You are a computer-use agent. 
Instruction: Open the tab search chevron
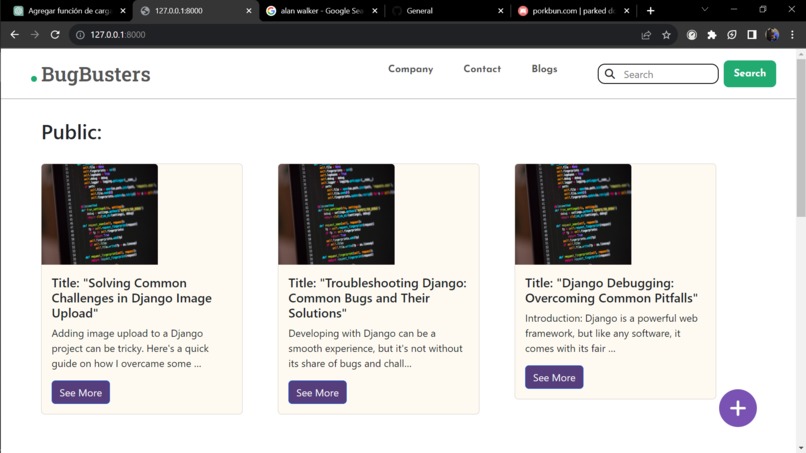705,9
